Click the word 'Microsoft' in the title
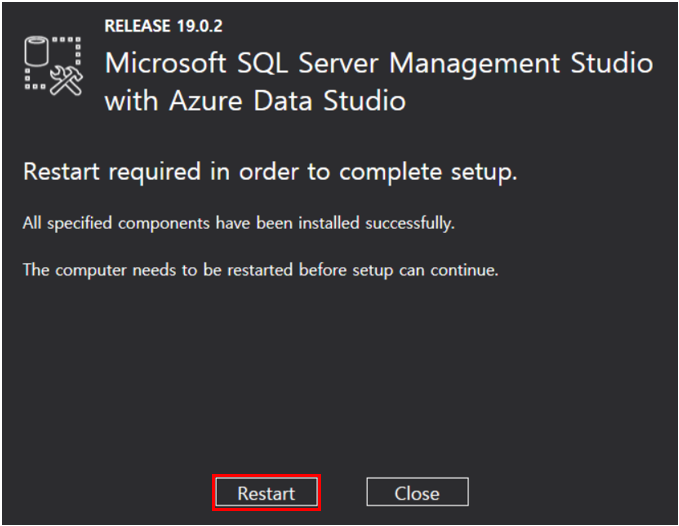679x526 pixels. pos(165,63)
